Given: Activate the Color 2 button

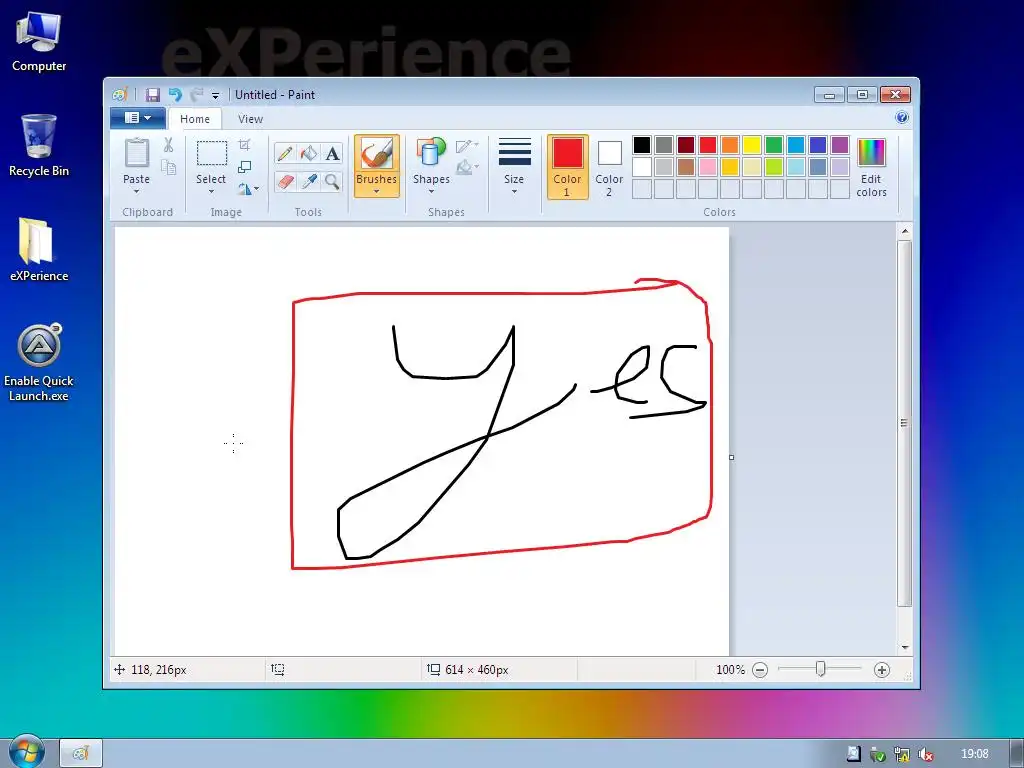Looking at the screenshot, I should coord(609,167).
